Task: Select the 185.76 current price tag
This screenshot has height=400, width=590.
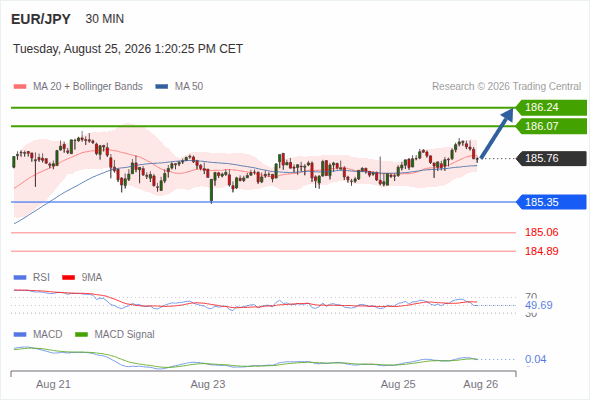Action: coord(551,158)
